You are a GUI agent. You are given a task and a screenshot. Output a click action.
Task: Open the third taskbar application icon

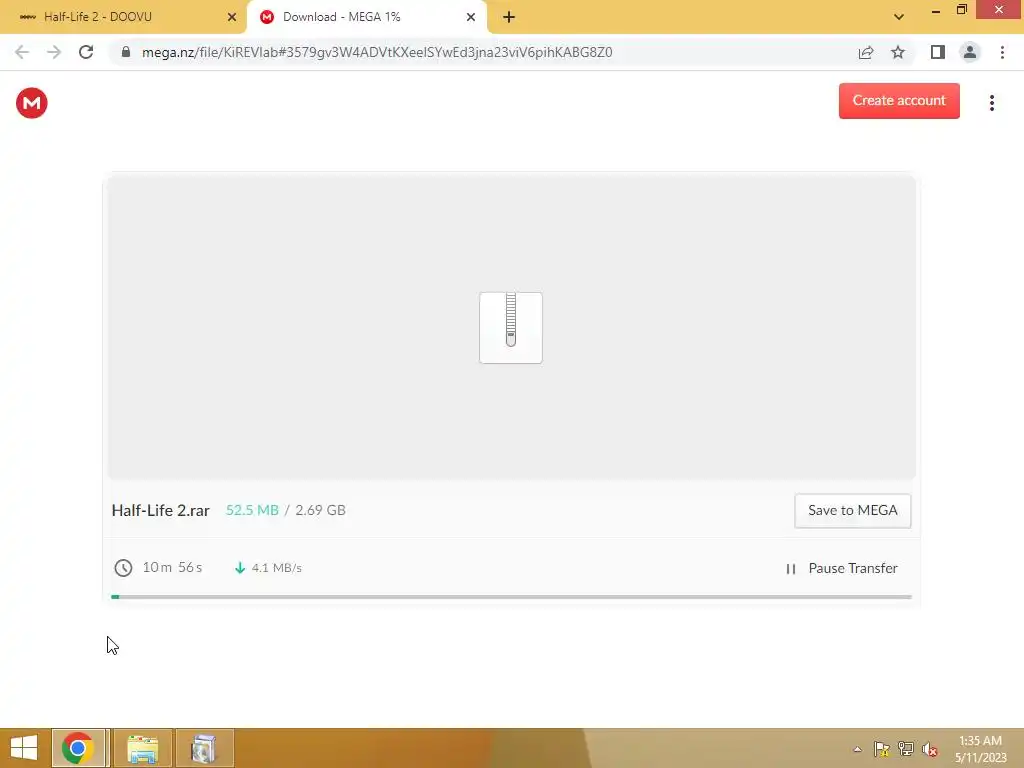pyautogui.click(x=204, y=748)
